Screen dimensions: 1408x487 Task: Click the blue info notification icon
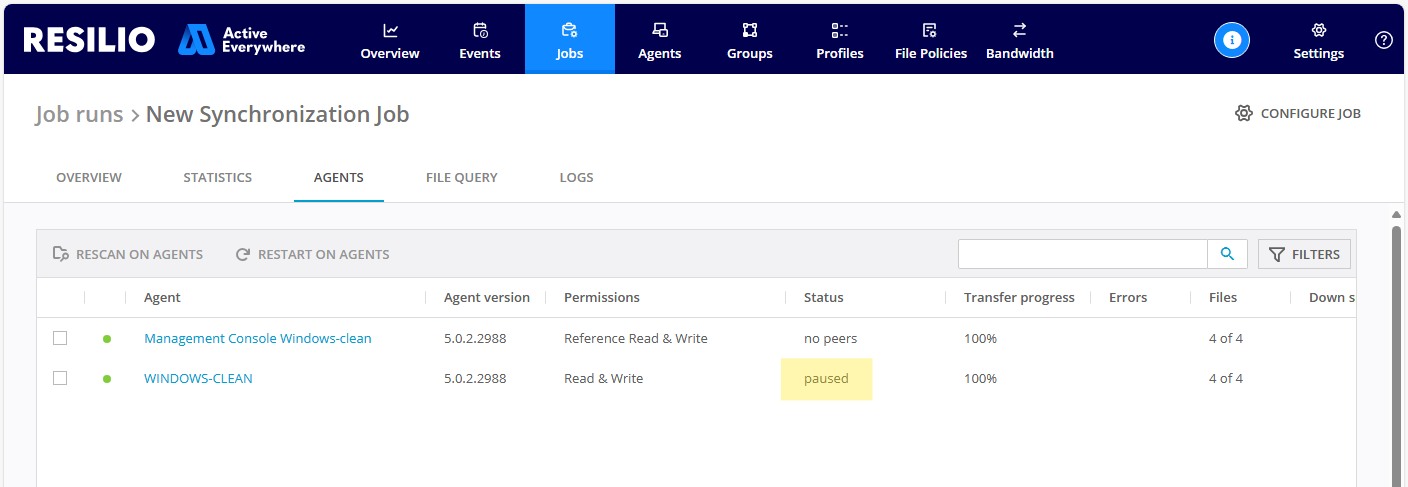tap(1232, 40)
